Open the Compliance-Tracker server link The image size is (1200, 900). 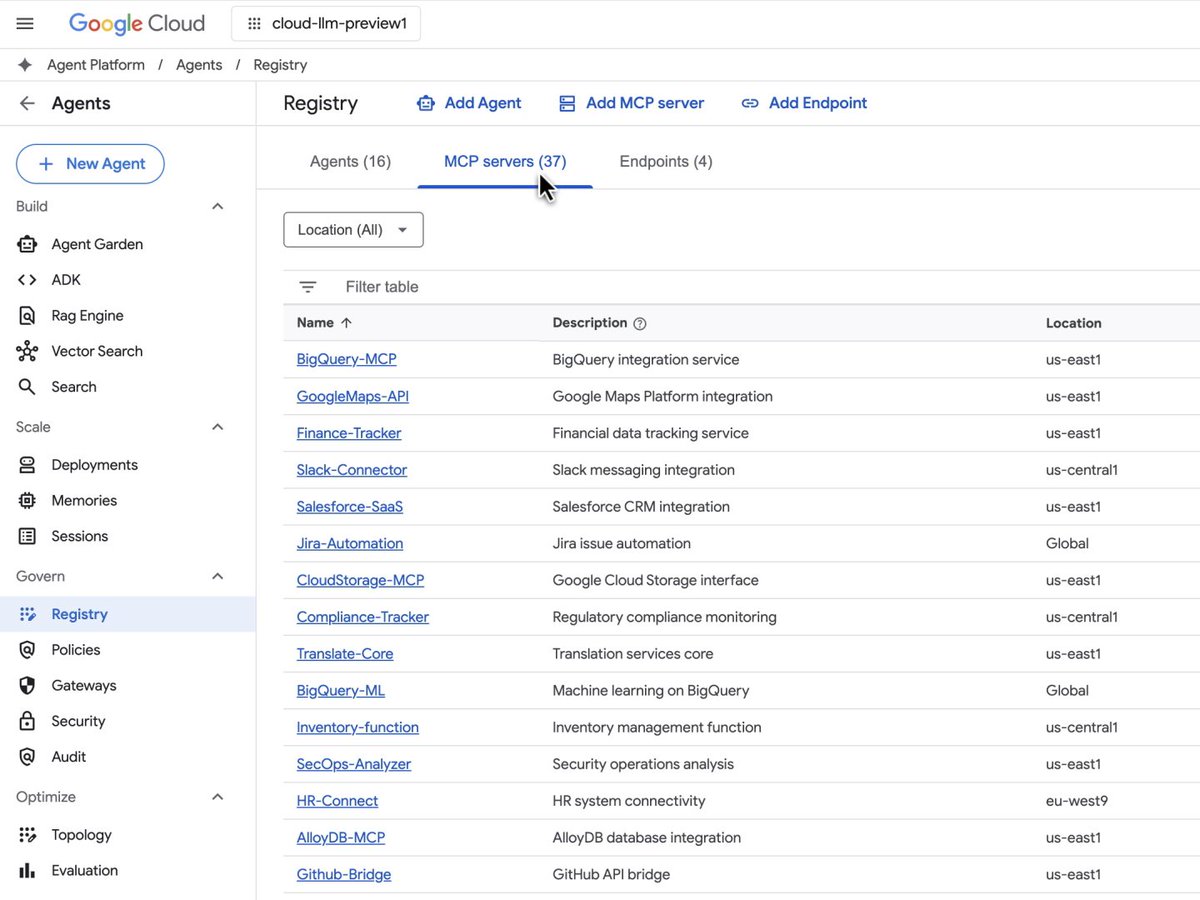[x=363, y=618]
